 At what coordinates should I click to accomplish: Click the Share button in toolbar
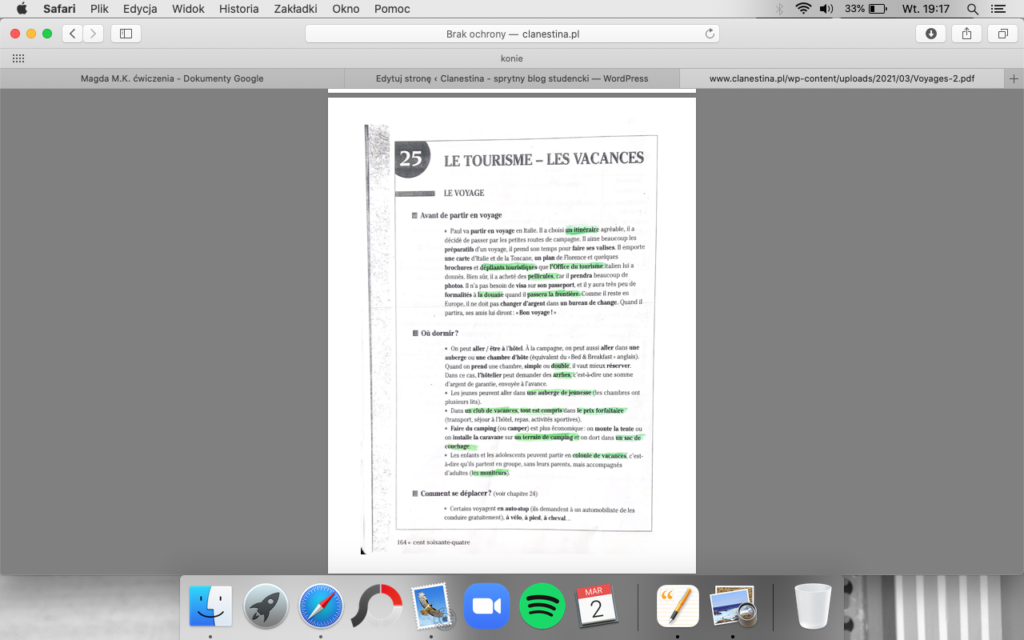pyautogui.click(x=967, y=33)
